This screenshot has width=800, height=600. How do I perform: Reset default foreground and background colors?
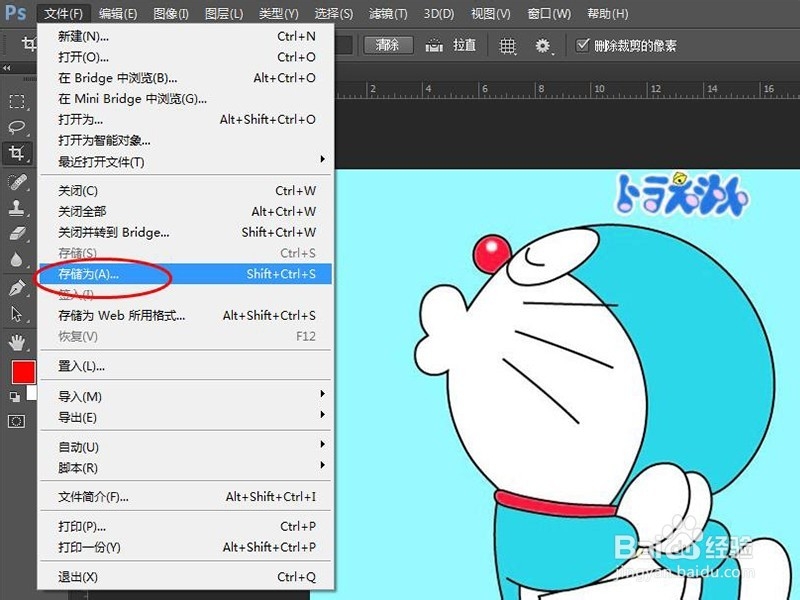tap(15, 396)
